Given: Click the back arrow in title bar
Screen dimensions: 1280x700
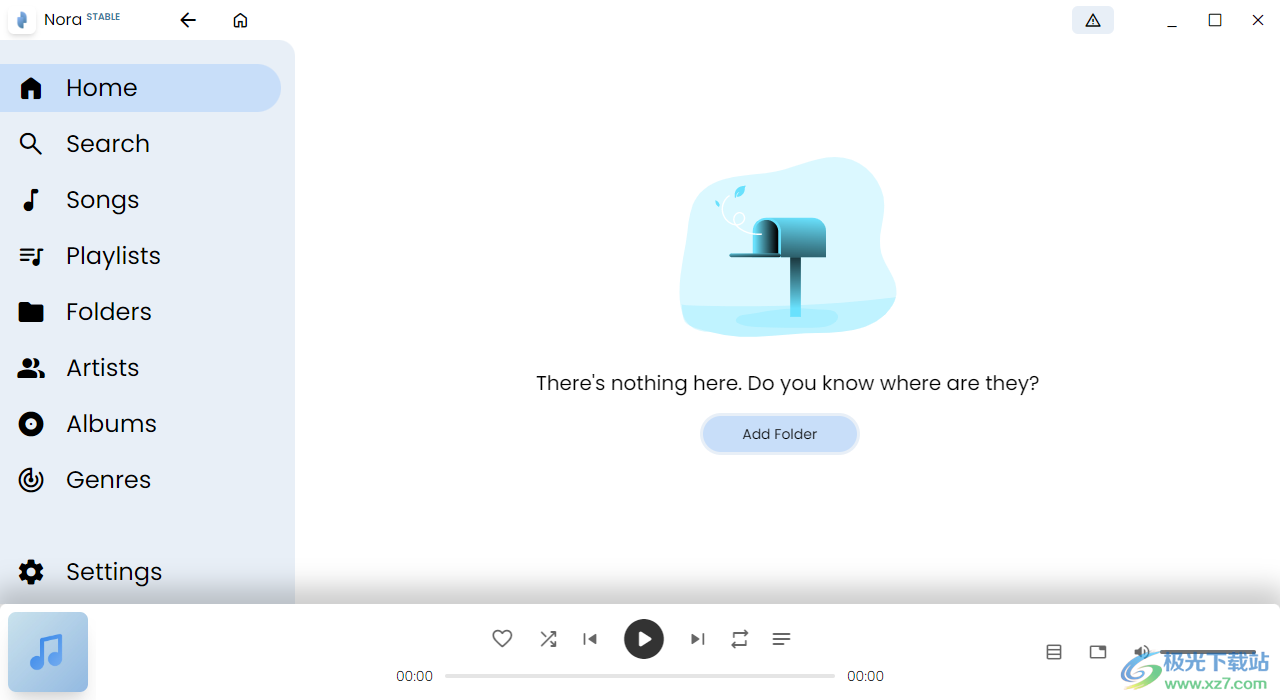Looking at the screenshot, I should point(188,20).
